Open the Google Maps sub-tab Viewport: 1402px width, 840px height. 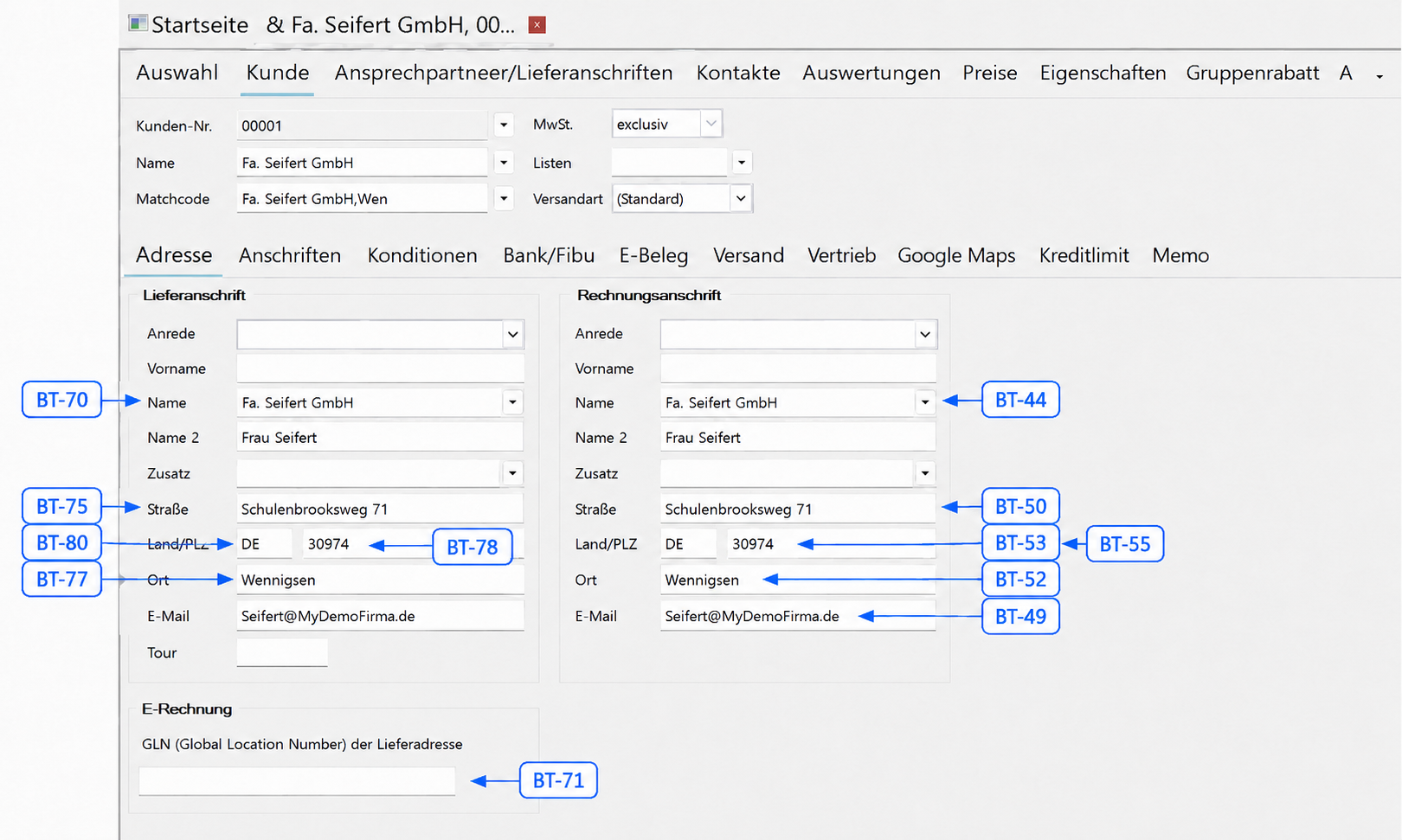click(956, 255)
